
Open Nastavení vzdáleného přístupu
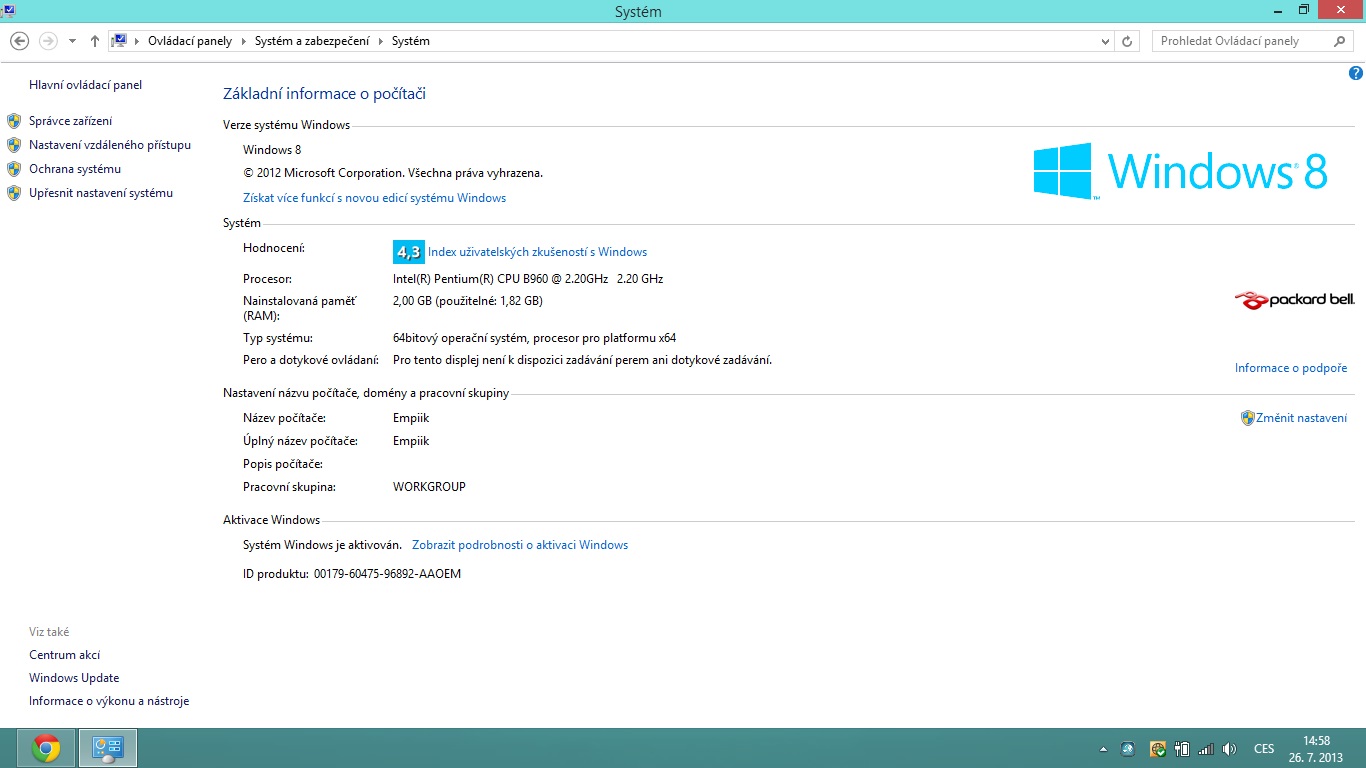tap(110, 145)
